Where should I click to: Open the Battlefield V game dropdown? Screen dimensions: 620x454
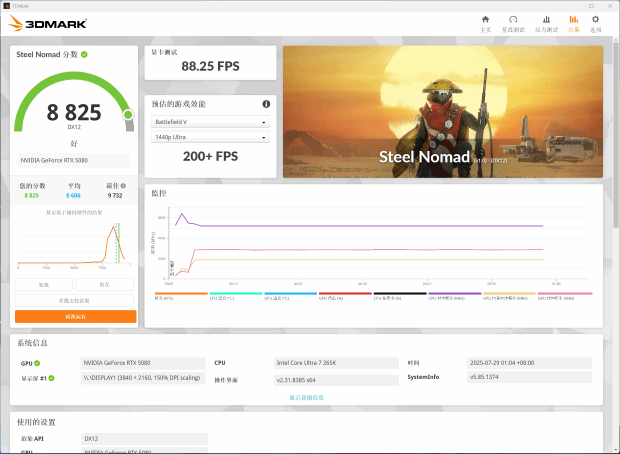pyautogui.click(x=210, y=122)
